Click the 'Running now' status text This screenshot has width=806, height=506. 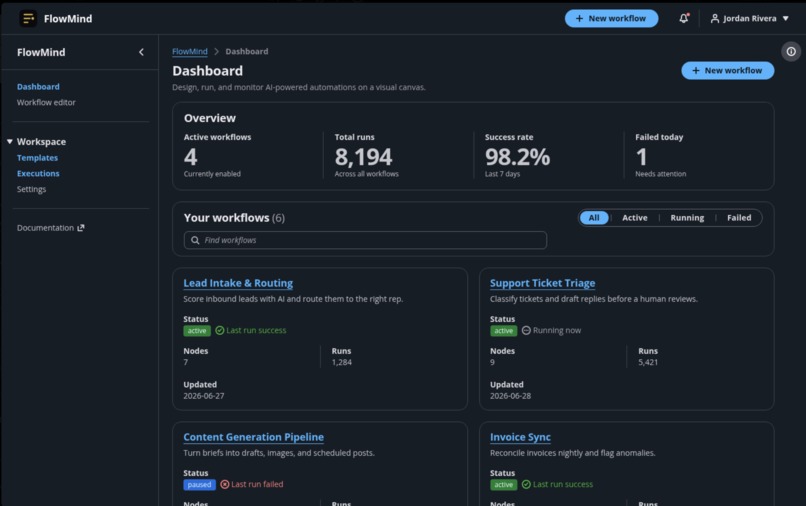557,330
